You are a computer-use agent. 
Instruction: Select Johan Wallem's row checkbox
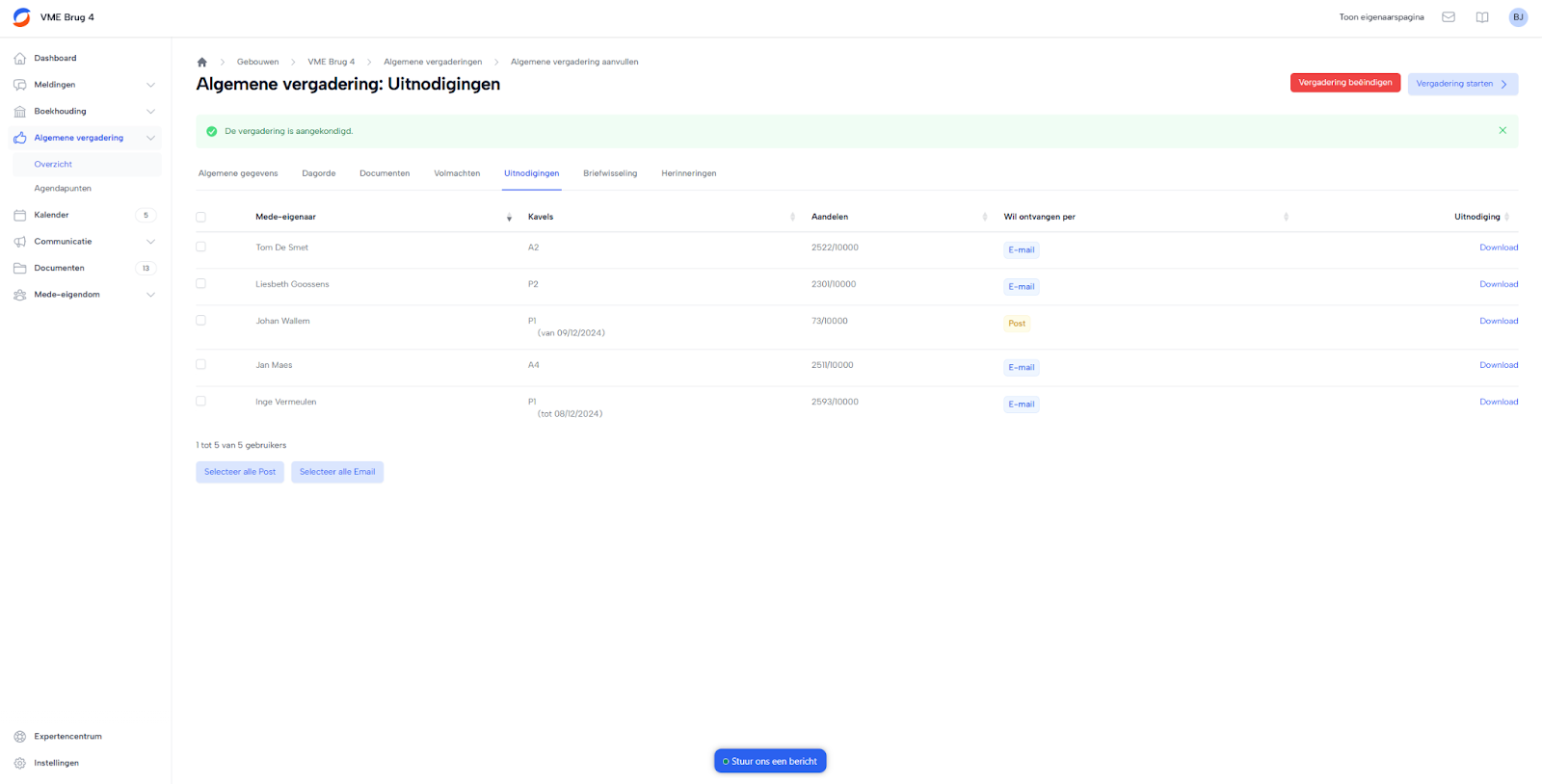click(200, 321)
